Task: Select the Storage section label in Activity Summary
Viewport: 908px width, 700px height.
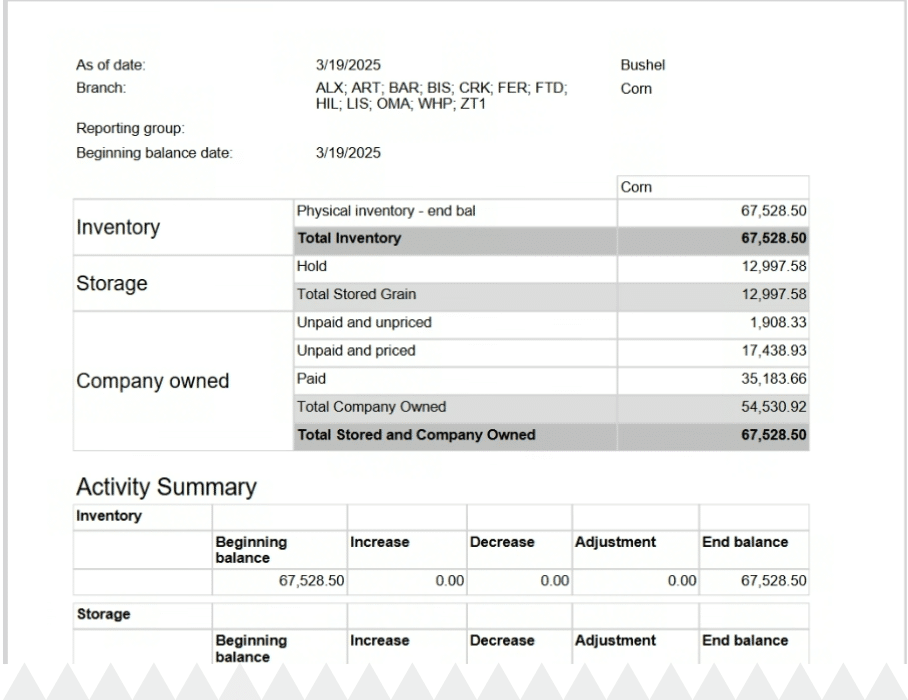Action: click(104, 614)
